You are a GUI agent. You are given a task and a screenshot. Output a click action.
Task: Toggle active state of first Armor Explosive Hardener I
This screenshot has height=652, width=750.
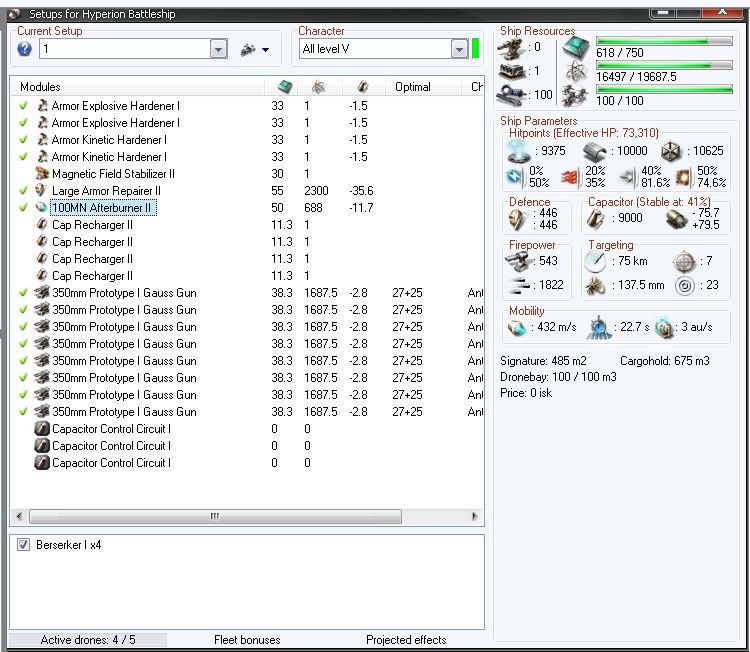click(23, 106)
